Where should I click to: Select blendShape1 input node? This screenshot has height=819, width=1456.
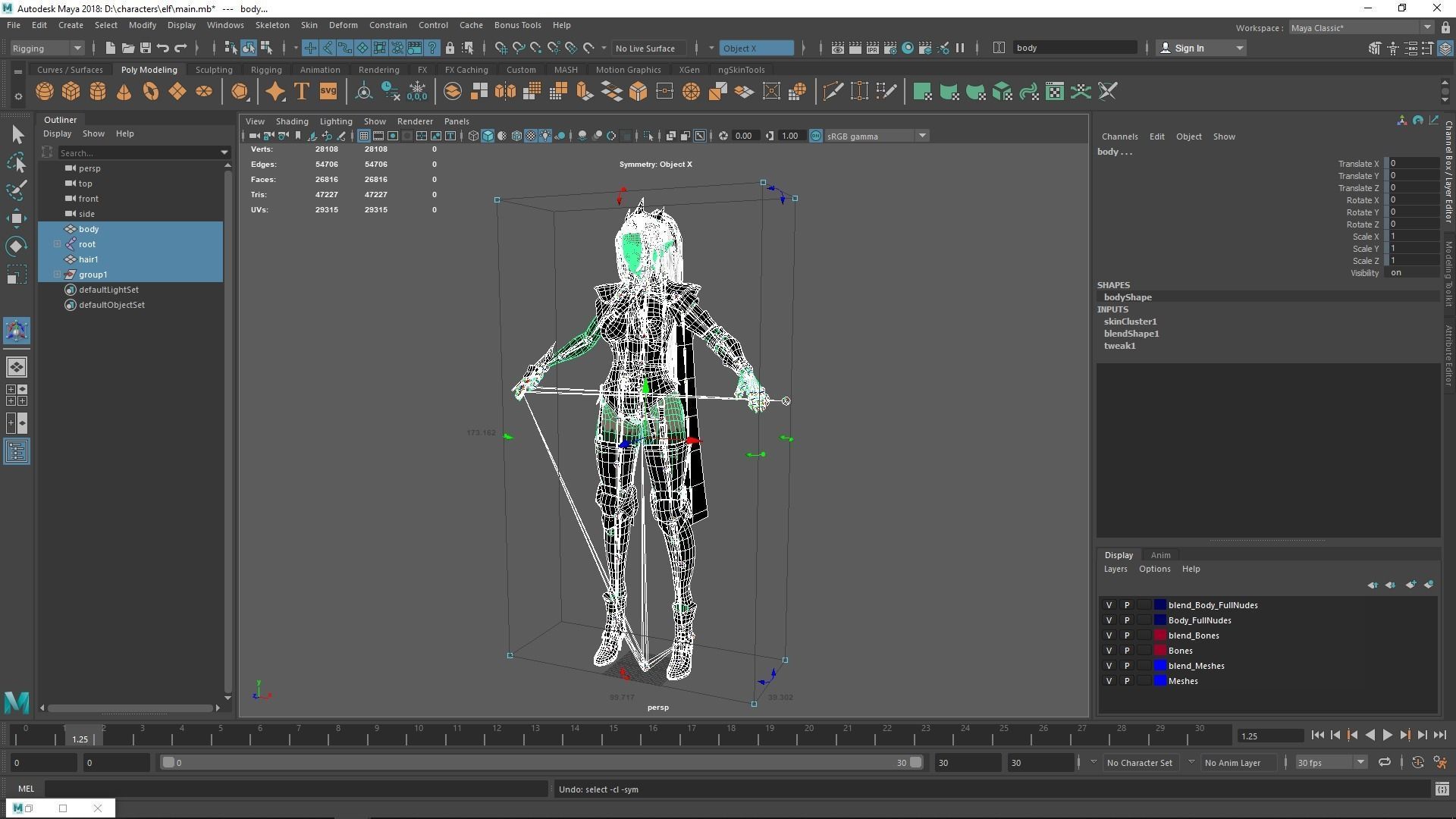[1131, 334]
